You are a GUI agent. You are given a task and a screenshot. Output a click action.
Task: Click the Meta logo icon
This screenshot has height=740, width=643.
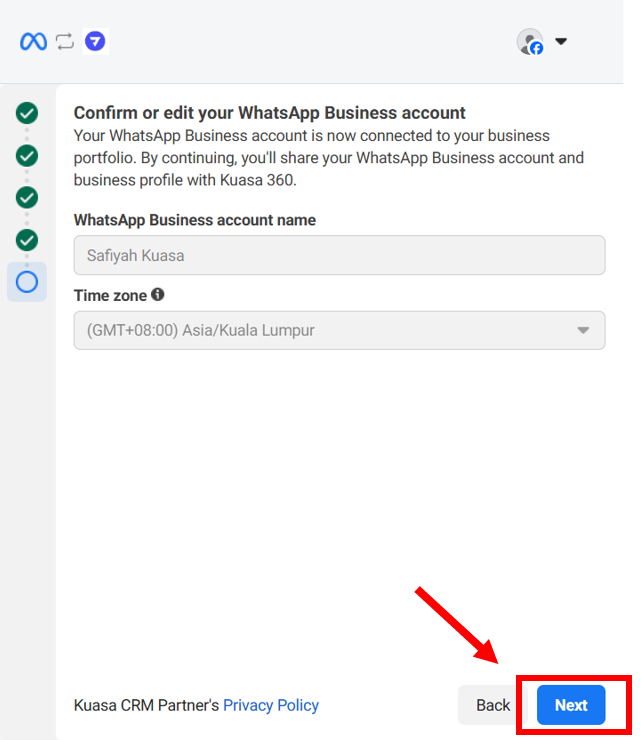[33, 42]
